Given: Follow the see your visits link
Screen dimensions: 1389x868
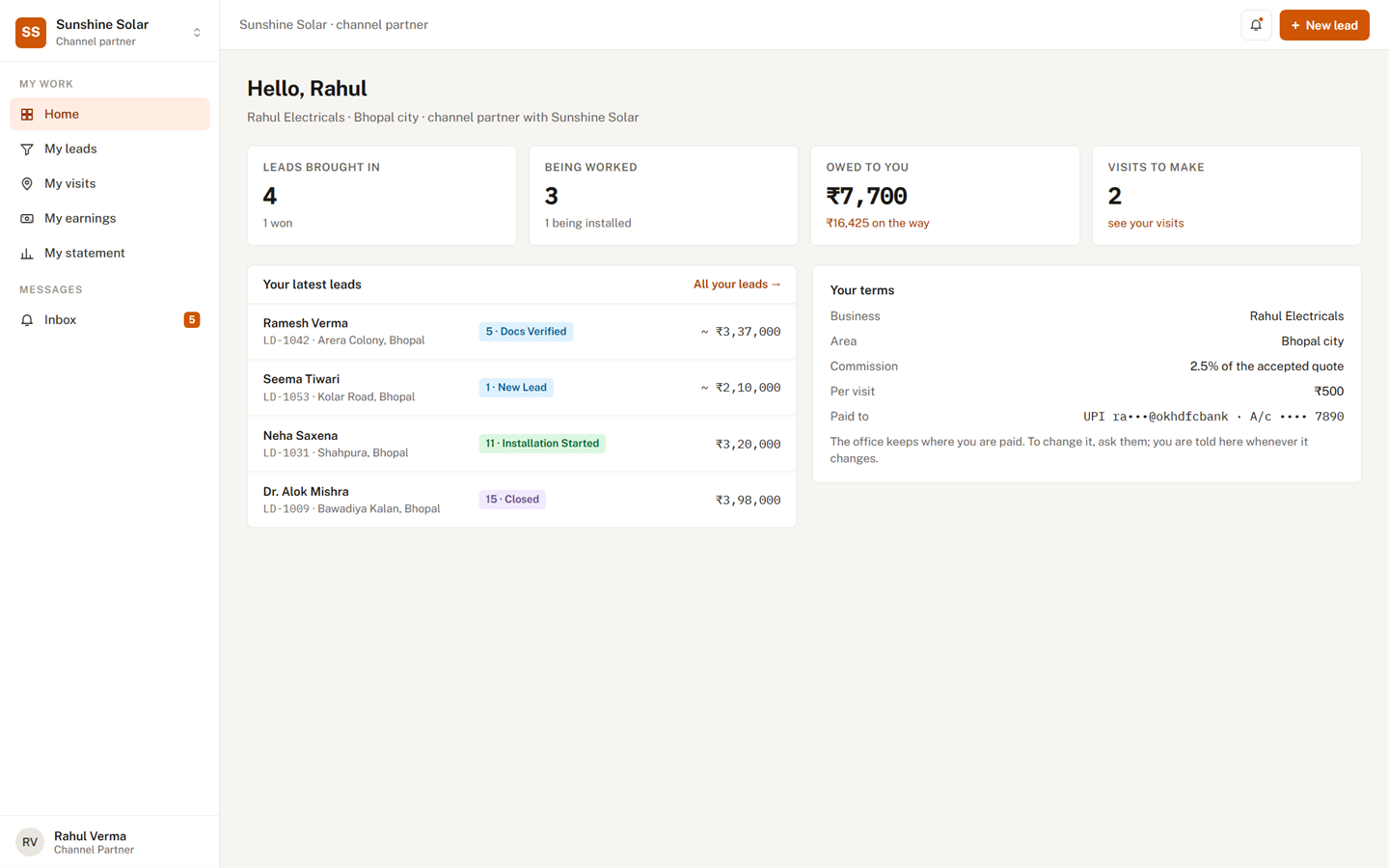Looking at the screenshot, I should (x=1145, y=223).
